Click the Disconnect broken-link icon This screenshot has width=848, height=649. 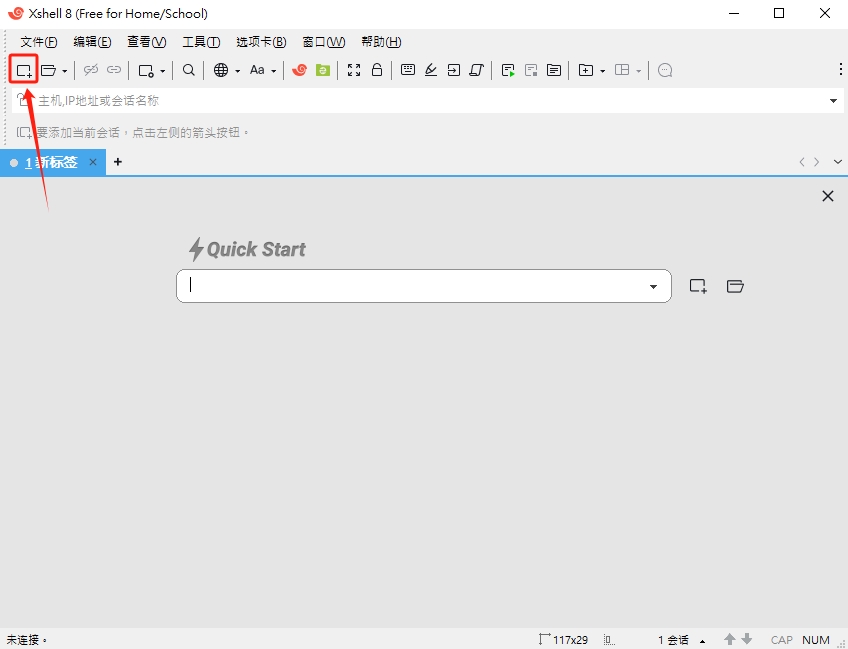point(91,70)
